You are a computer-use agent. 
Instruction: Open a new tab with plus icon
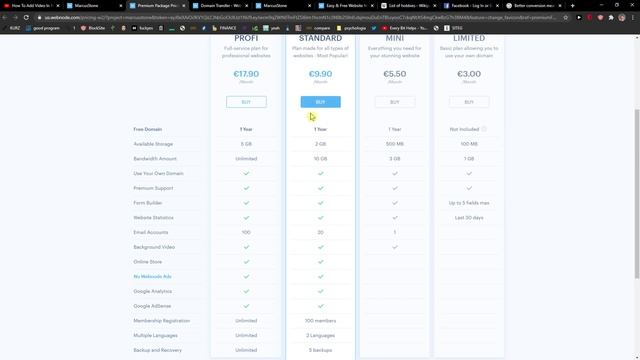click(573, 6)
